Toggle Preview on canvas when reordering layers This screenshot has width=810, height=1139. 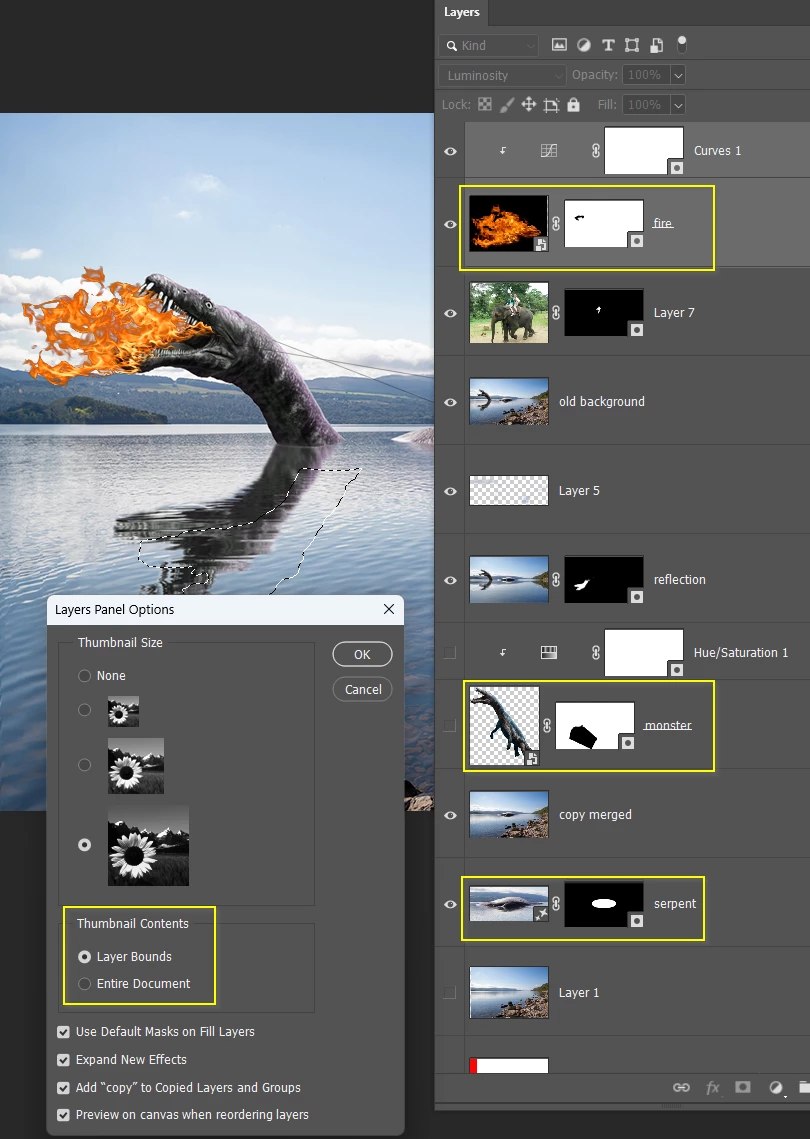point(63,1114)
